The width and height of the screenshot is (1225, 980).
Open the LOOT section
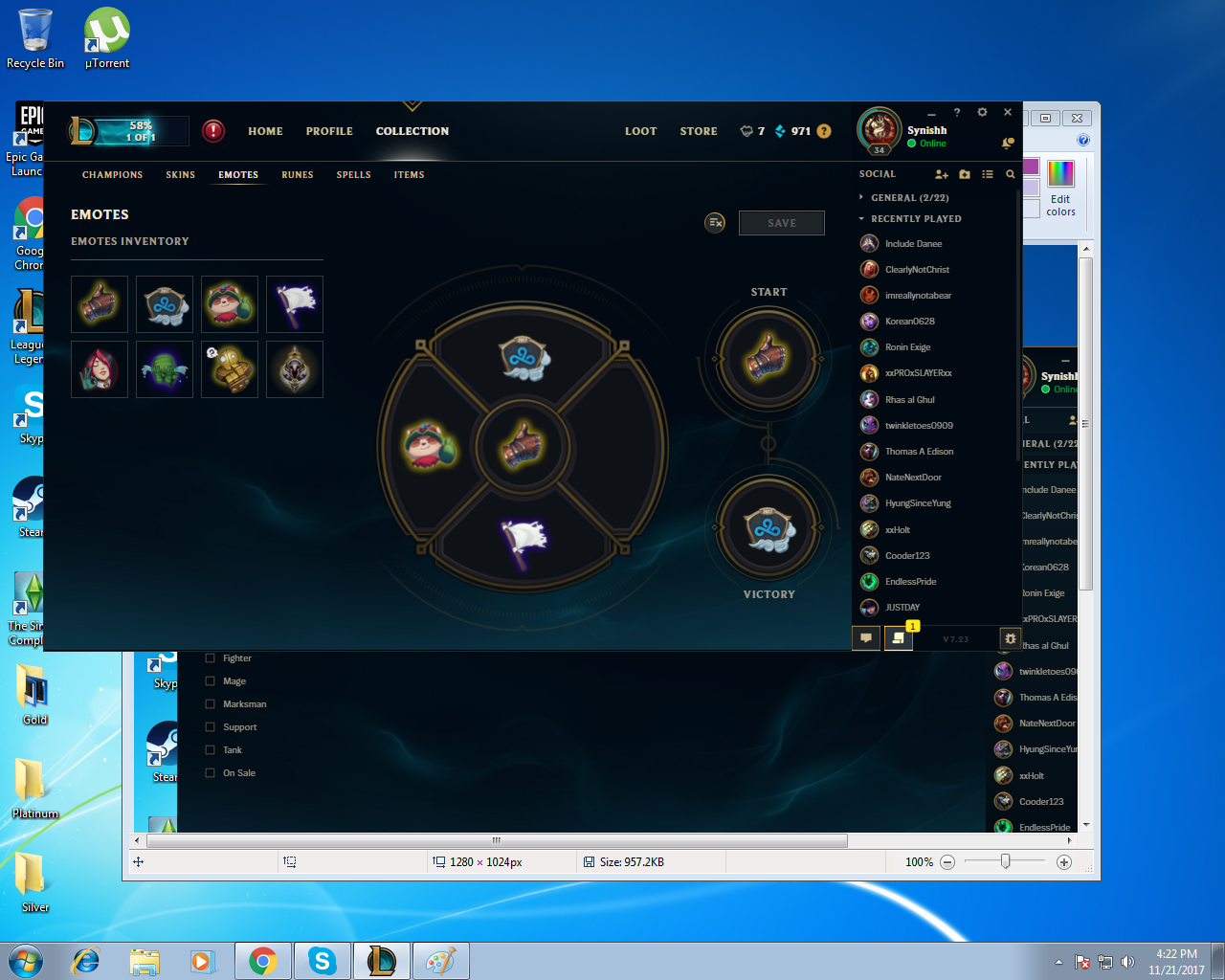(640, 131)
